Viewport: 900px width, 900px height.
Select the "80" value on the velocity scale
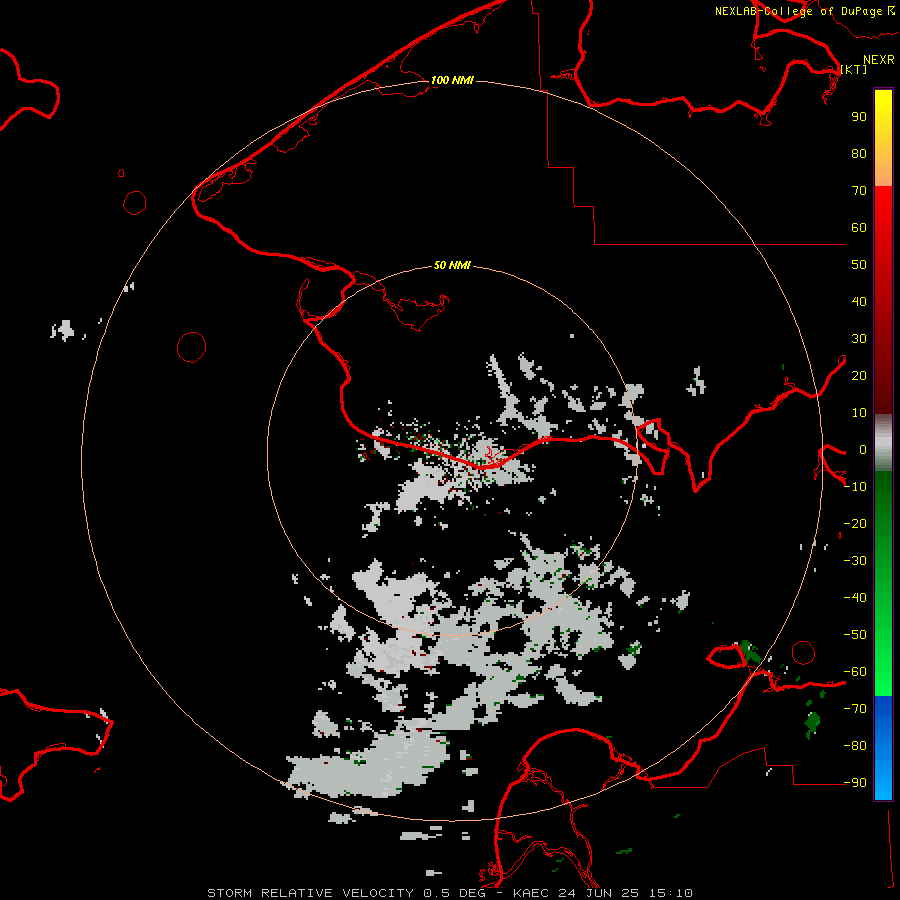pyautogui.click(x=859, y=153)
